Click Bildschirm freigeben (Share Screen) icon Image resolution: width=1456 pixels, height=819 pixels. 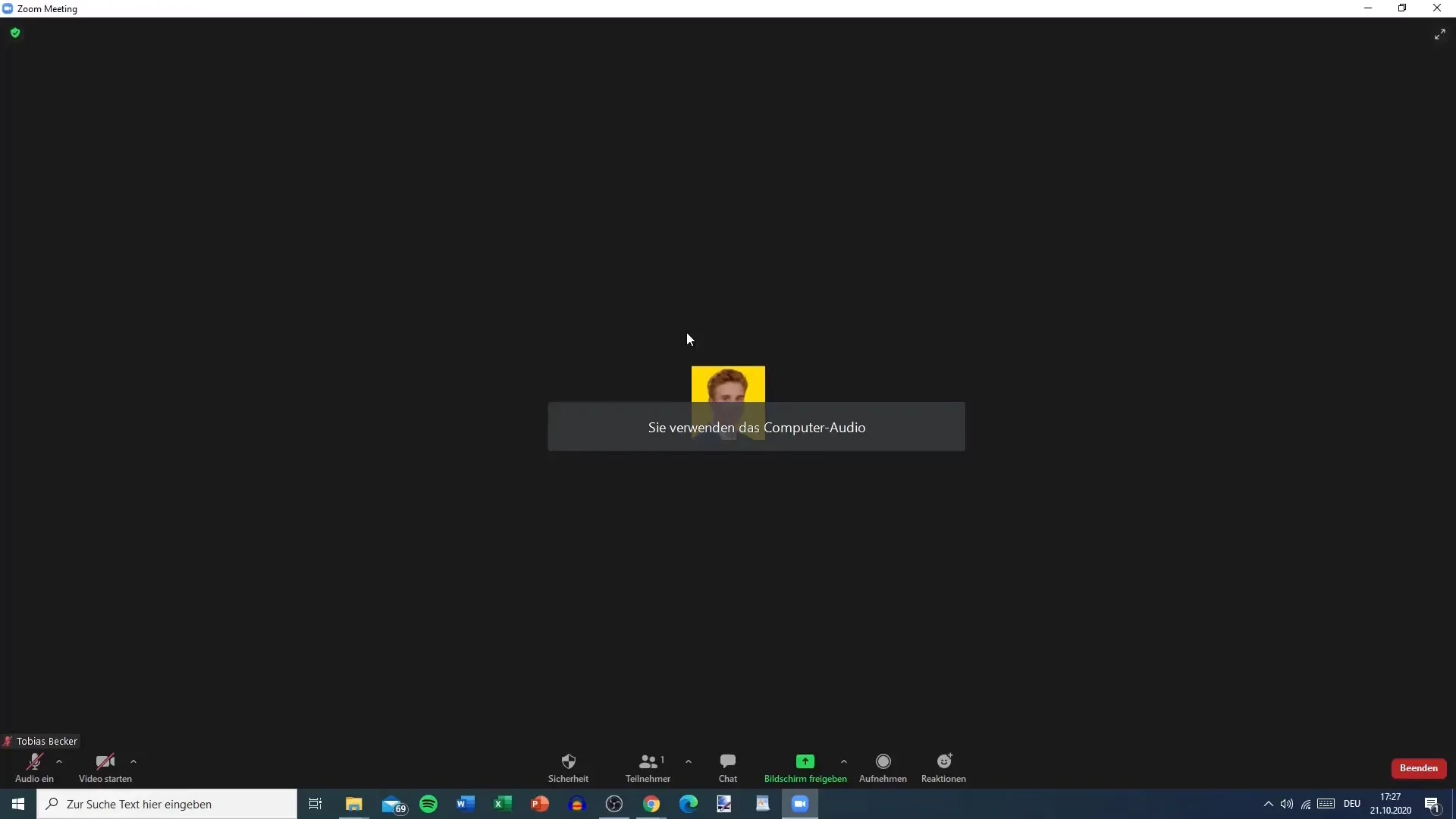click(x=805, y=762)
